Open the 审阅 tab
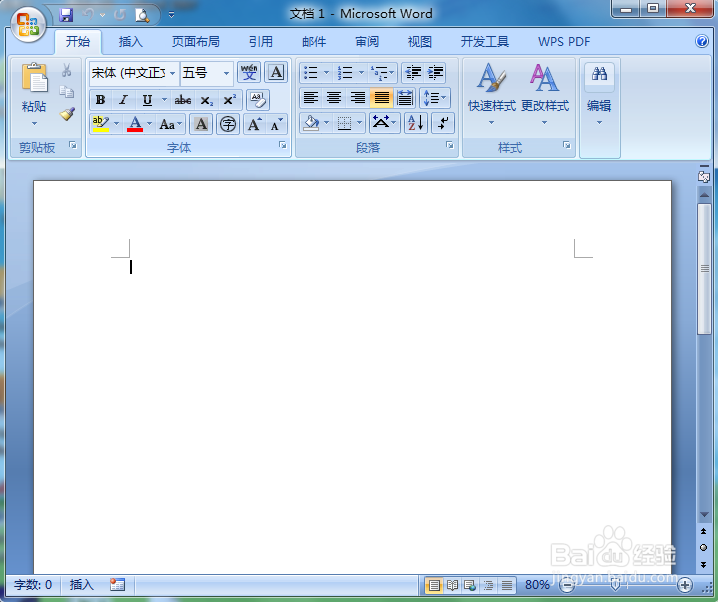This screenshot has width=718, height=602. (x=367, y=42)
